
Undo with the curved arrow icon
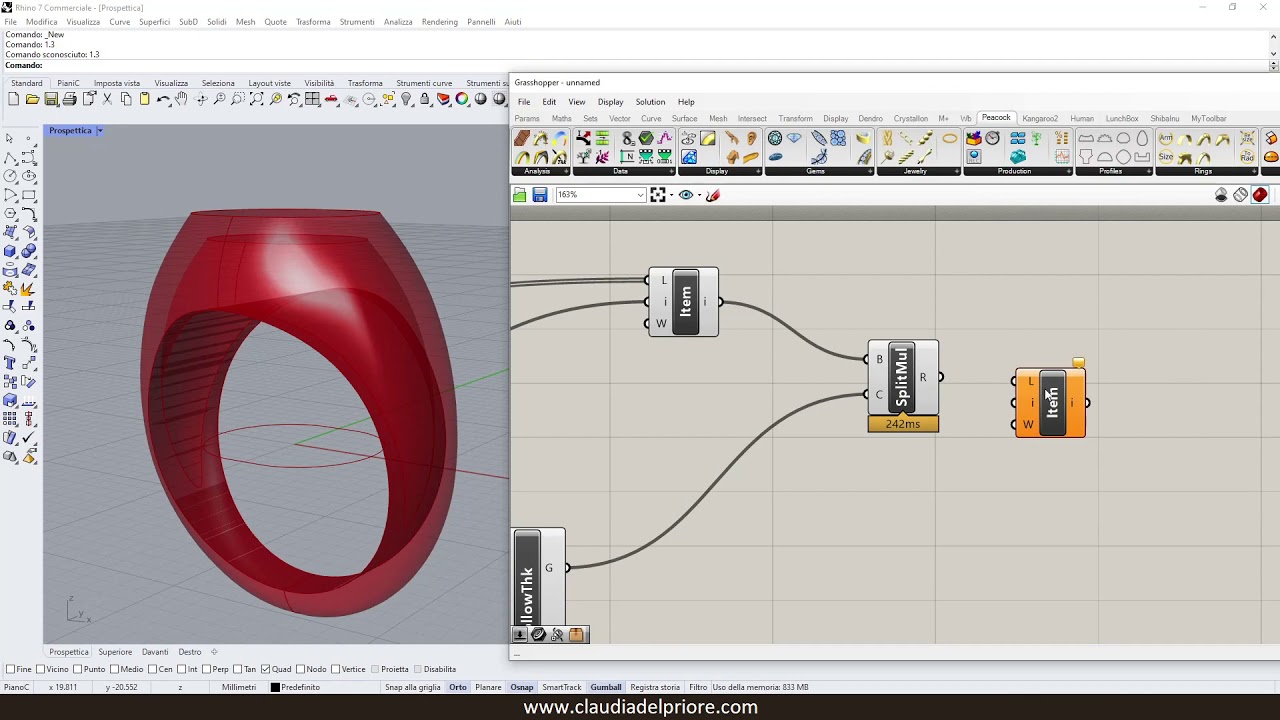point(163,99)
